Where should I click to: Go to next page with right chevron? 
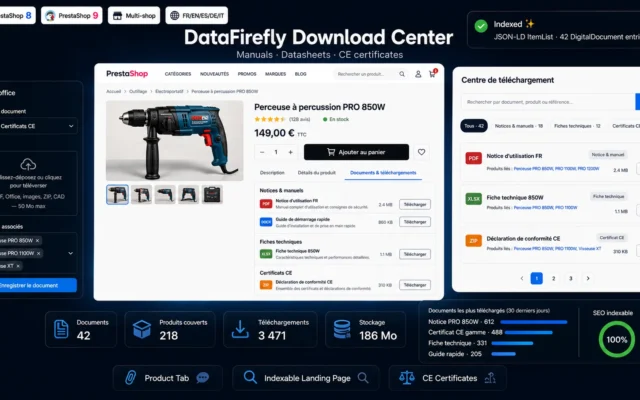coord(588,278)
